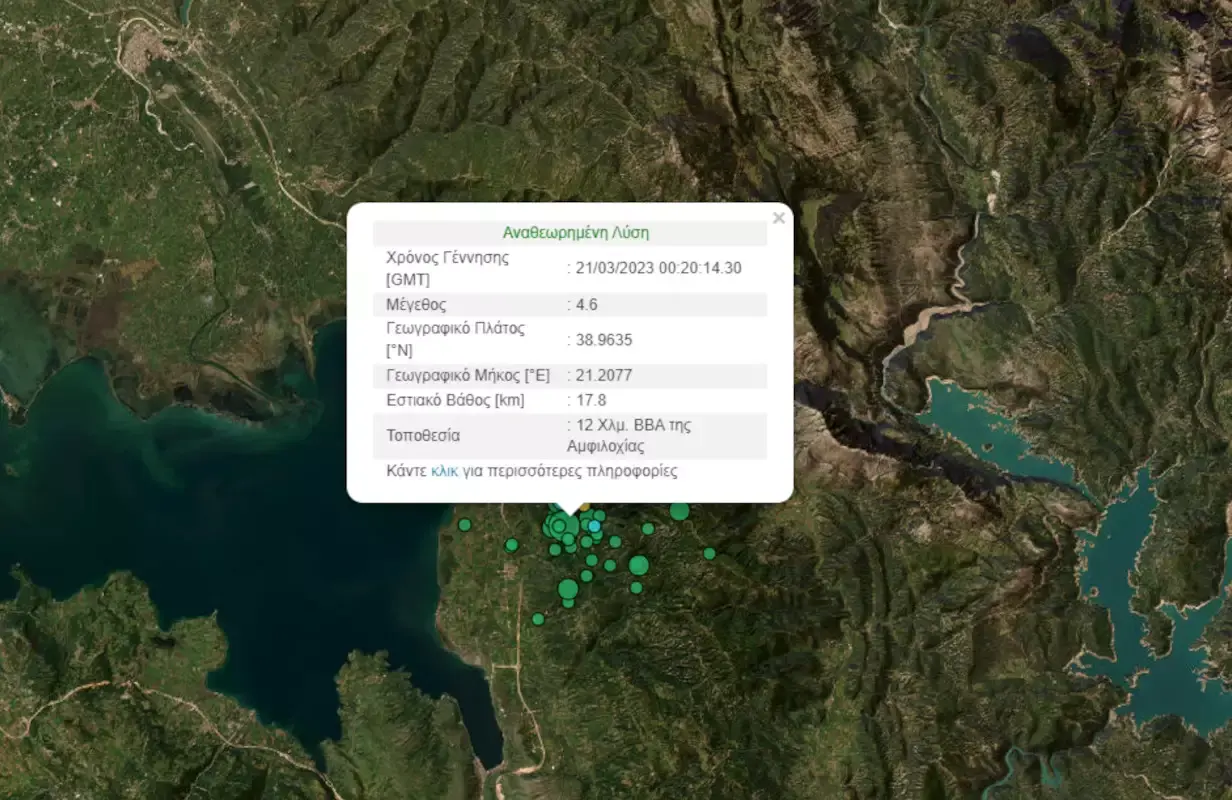Click the easternmost green earthquake marker
The width and height of the screenshot is (1232, 800).
(709, 553)
